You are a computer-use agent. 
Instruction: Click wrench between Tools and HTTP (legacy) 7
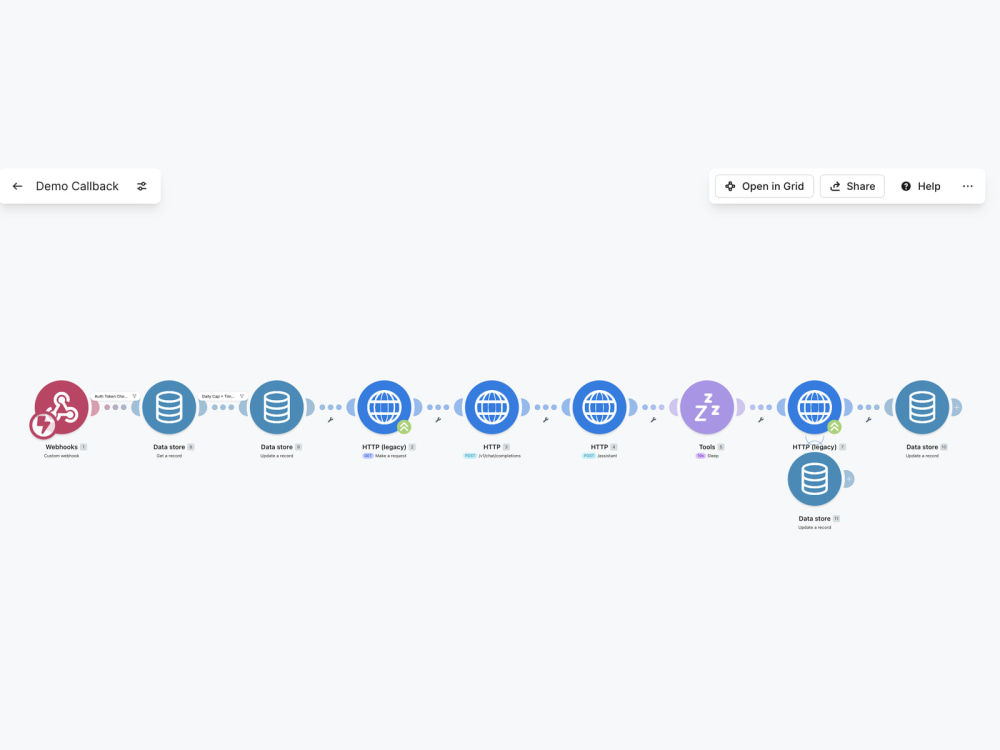[x=761, y=420]
